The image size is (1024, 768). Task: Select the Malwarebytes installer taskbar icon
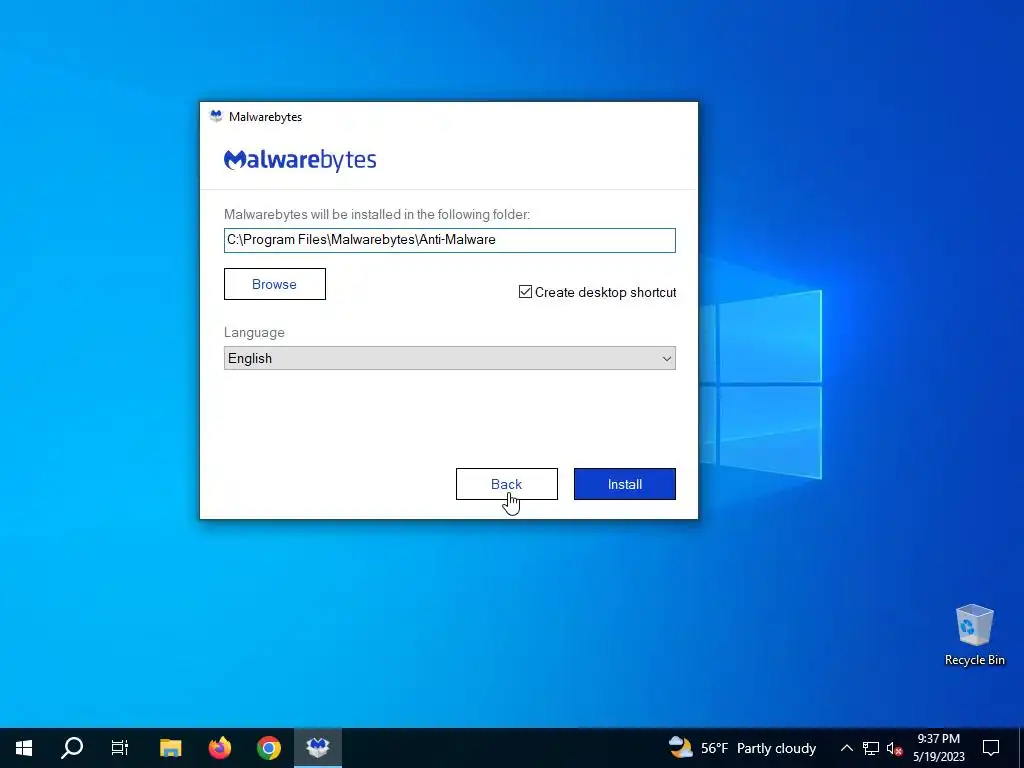[x=317, y=748]
